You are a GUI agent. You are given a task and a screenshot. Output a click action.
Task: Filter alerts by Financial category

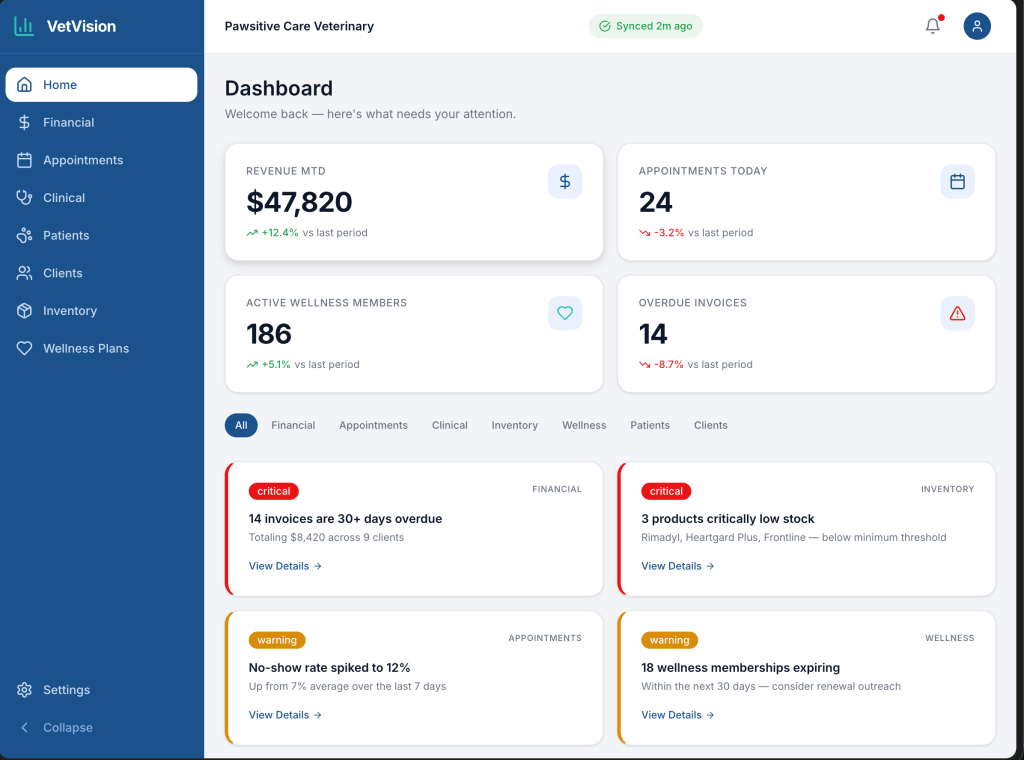tap(293, 425)
